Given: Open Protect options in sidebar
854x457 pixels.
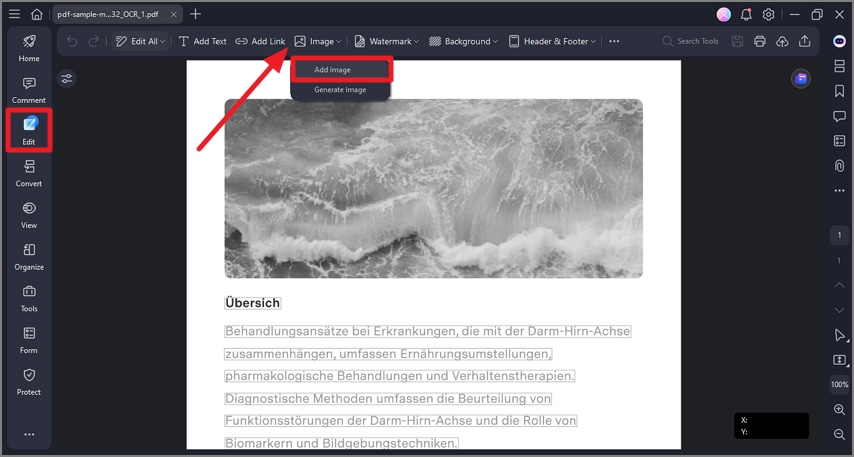Looking at the screenshot, I should click(29, 382).
